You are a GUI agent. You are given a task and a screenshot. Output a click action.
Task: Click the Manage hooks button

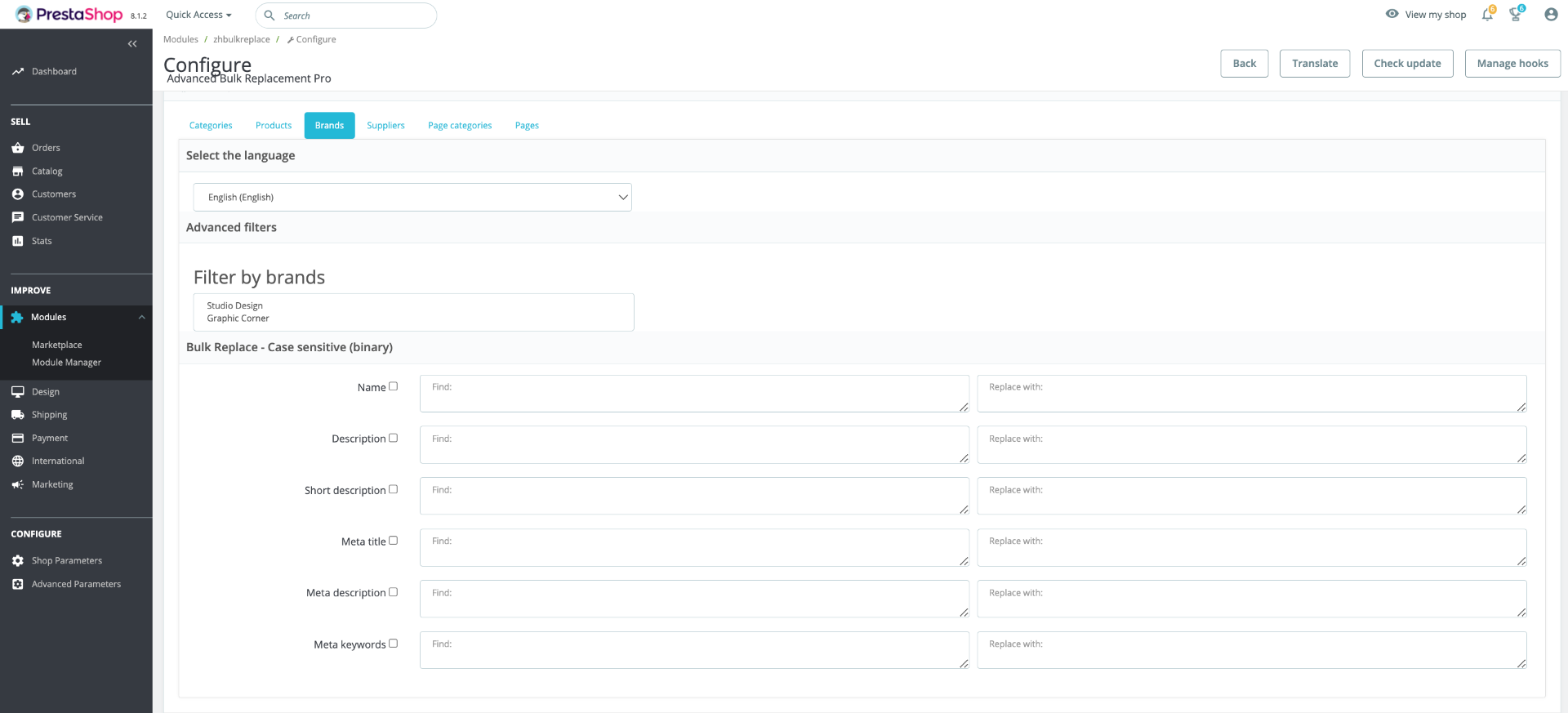pos(1512,64)
